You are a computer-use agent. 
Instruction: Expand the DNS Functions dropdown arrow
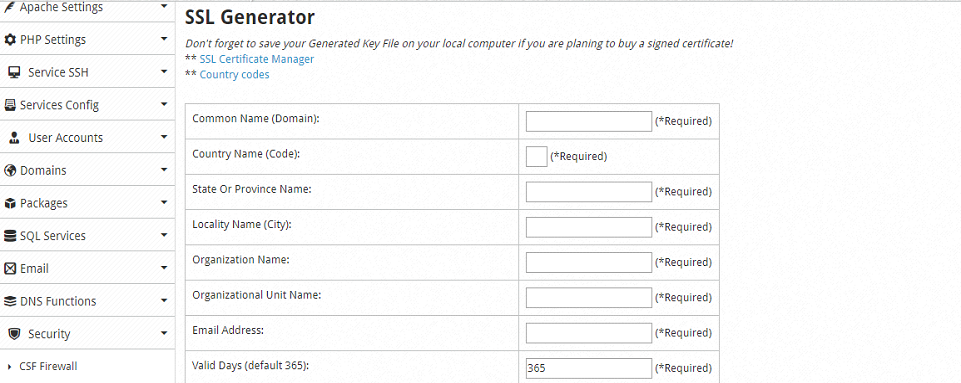[164, 300]
